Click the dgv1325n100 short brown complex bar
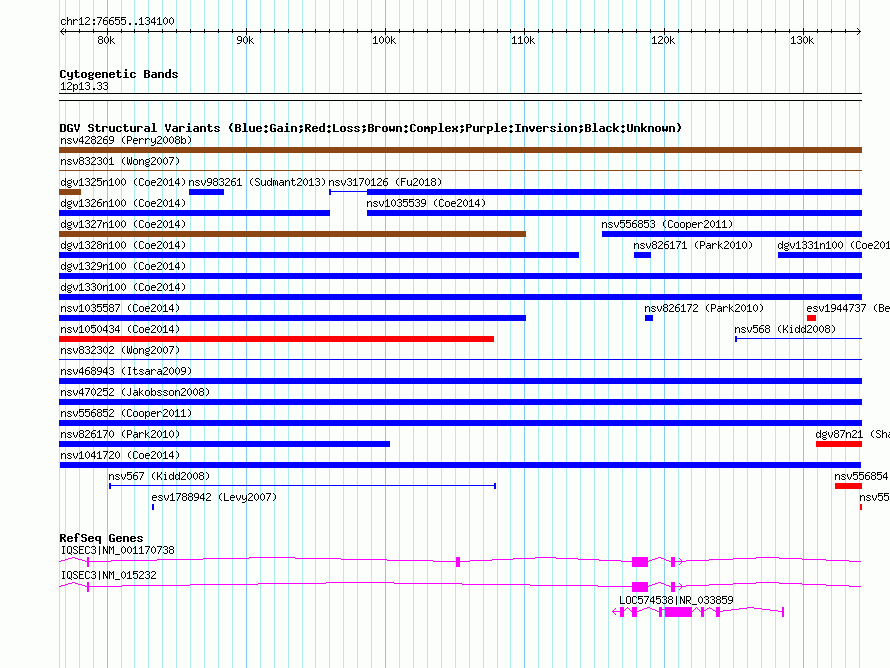 pos(70,192)
